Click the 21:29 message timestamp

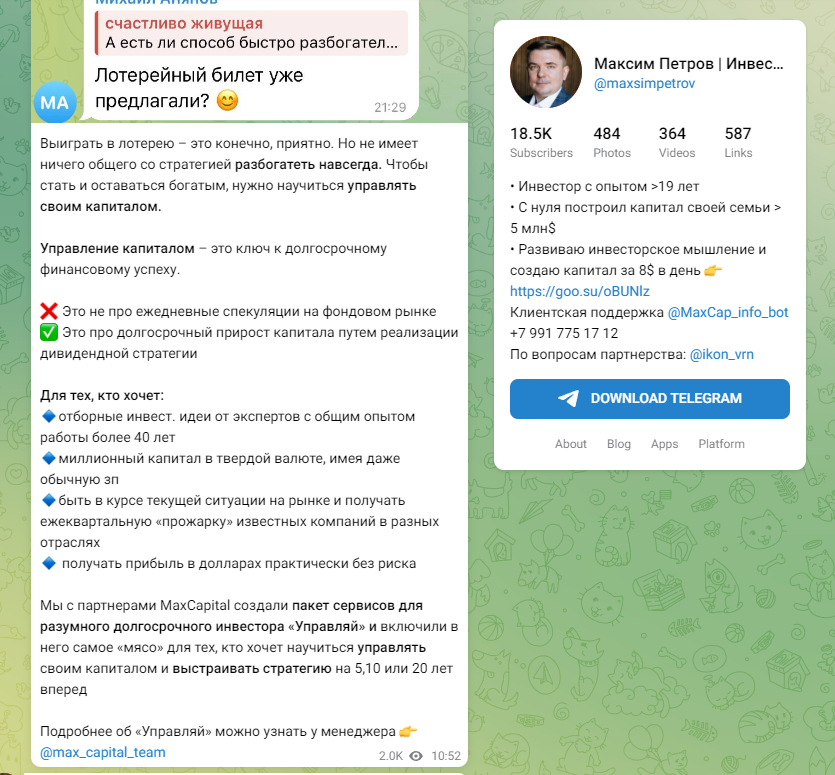click(x=390, y=106)
